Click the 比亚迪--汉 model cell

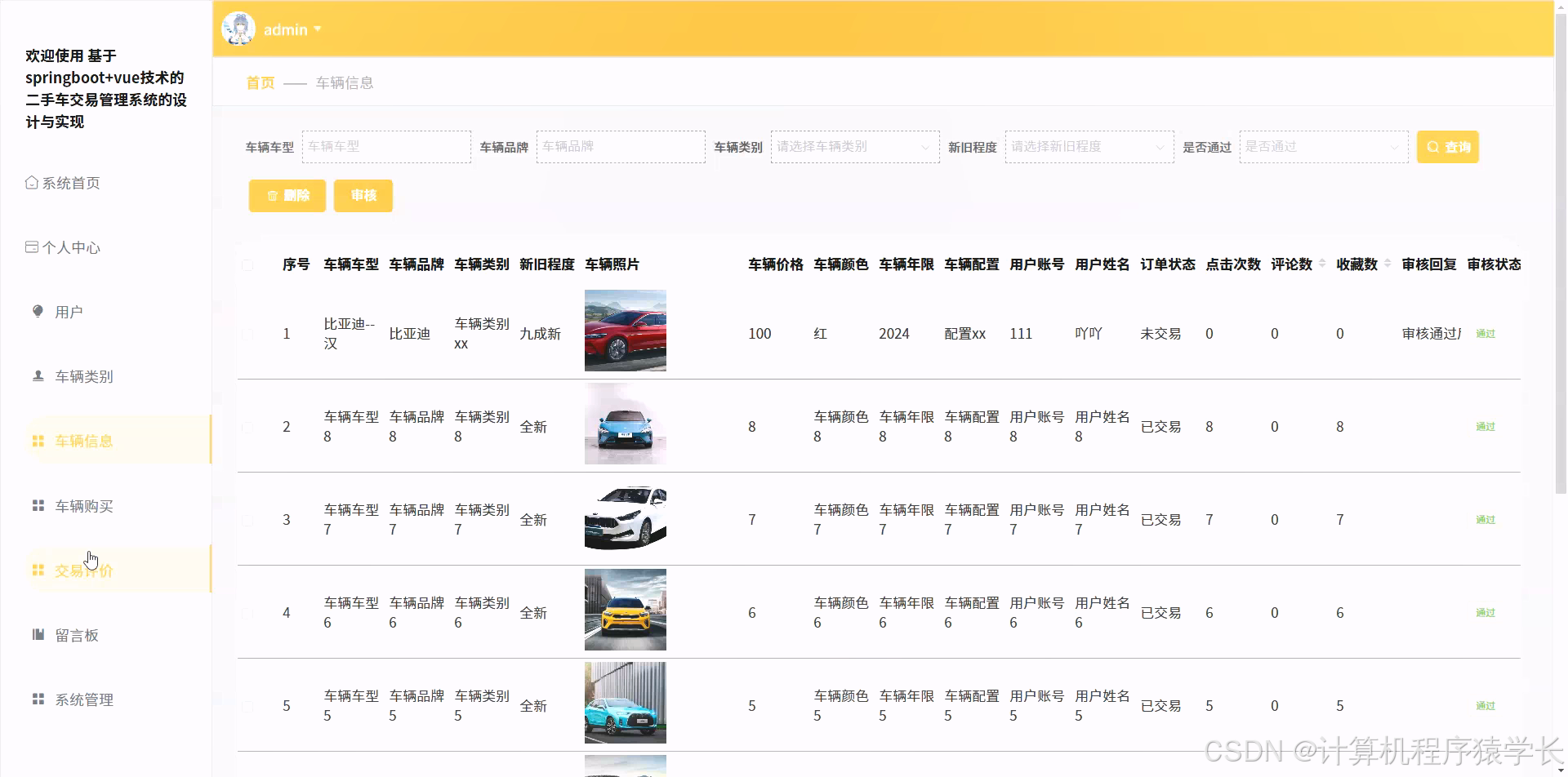(350, 334)
